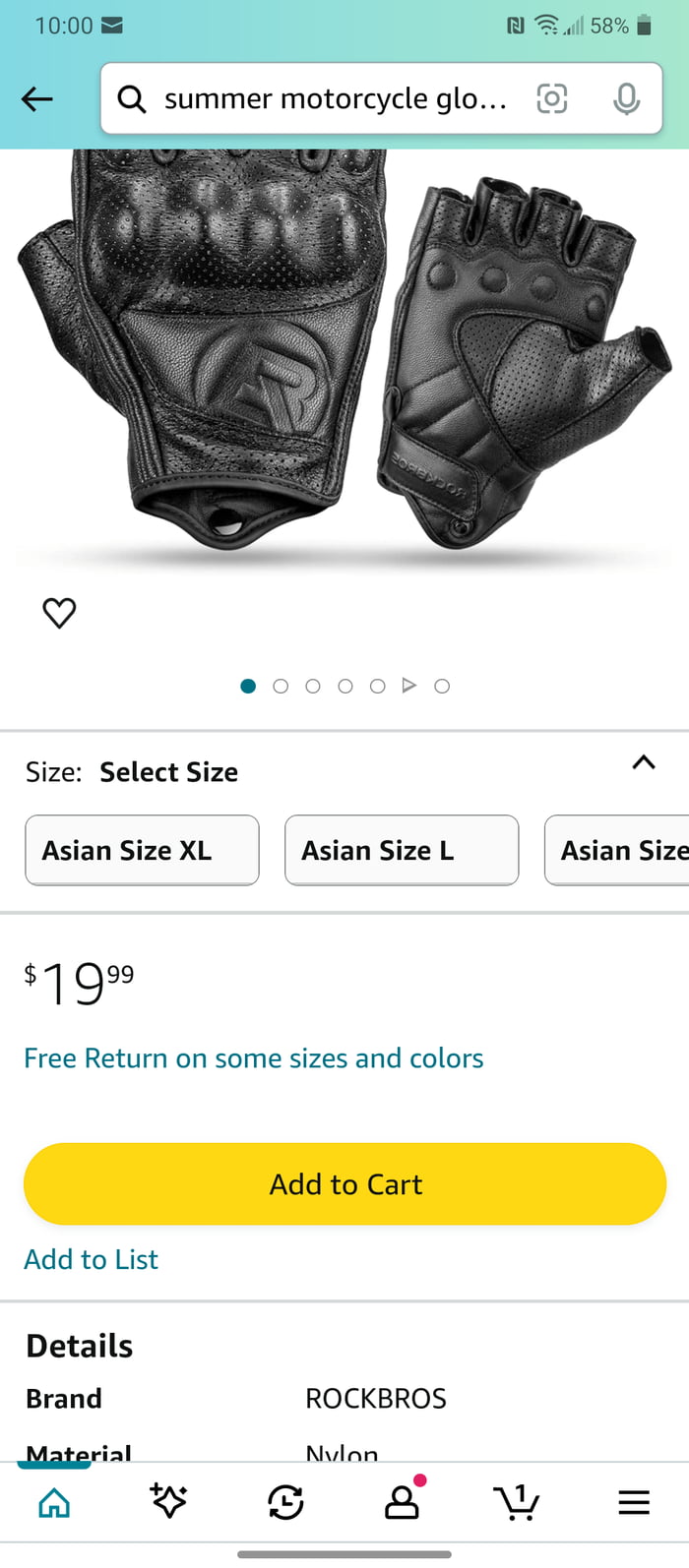Image resolution: width=689 pixels, height=1568 pixels.
Task: View the ROCKBROS brand name
Action: coord(377,1398)
